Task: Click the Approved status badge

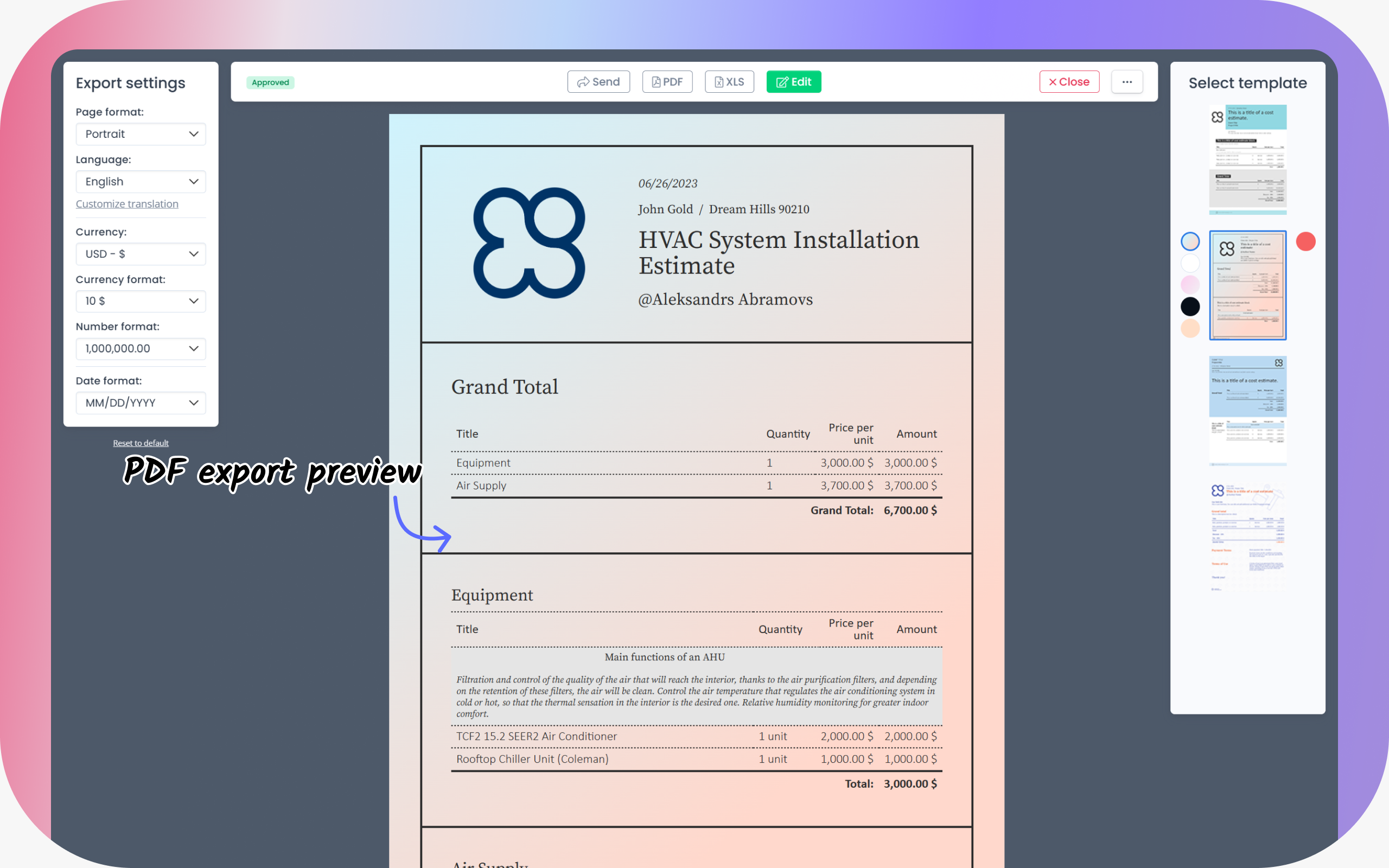Action: pos(270,82)
